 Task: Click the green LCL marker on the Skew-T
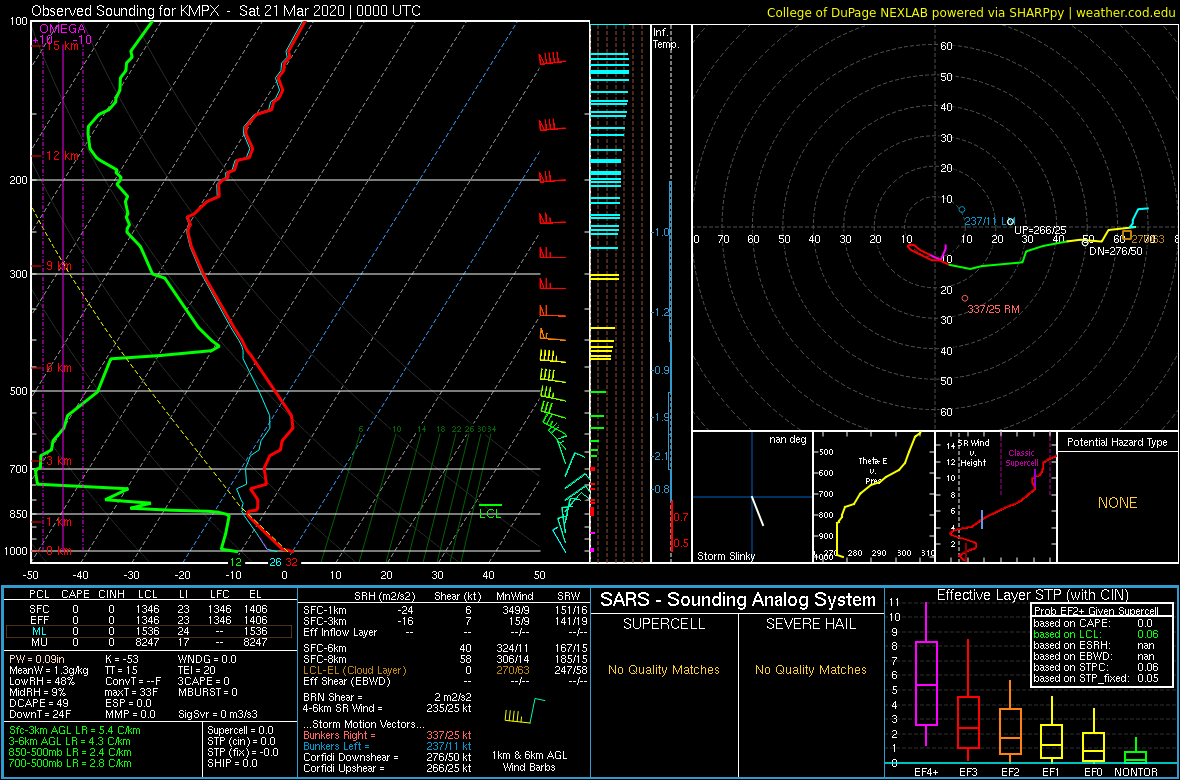point(490,510)
